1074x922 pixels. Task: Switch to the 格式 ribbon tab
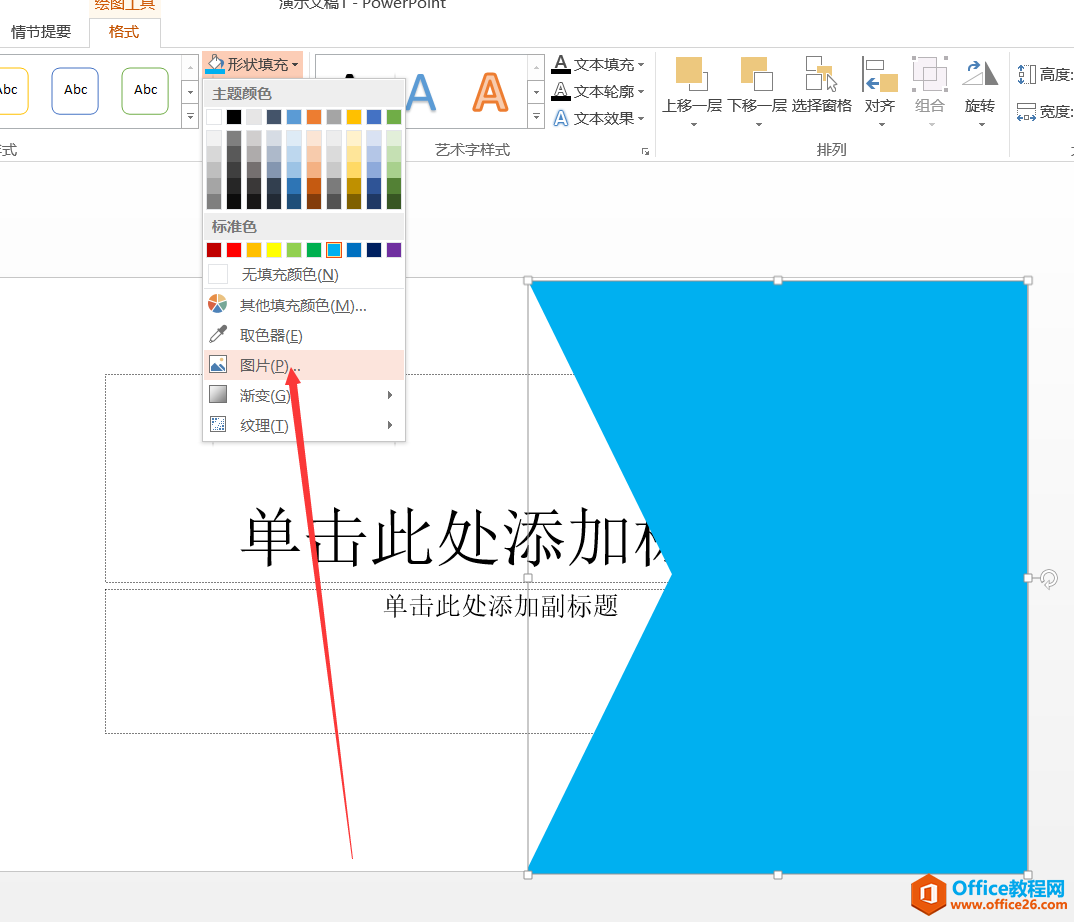point(124,31)
